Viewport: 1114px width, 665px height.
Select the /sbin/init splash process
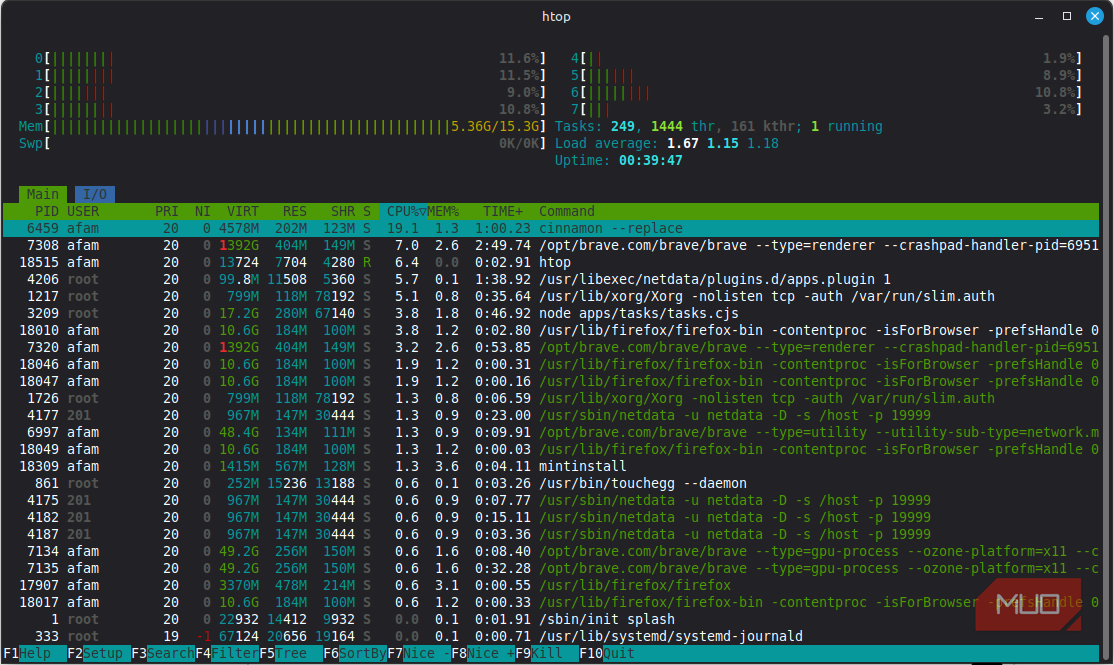point(551,619)
